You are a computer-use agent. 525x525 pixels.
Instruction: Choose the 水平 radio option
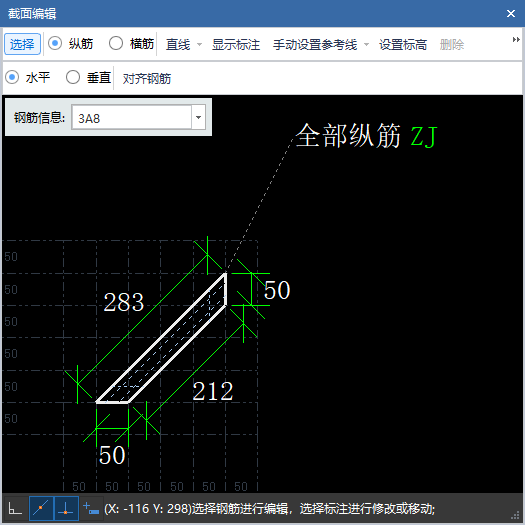tap(12, 77)
